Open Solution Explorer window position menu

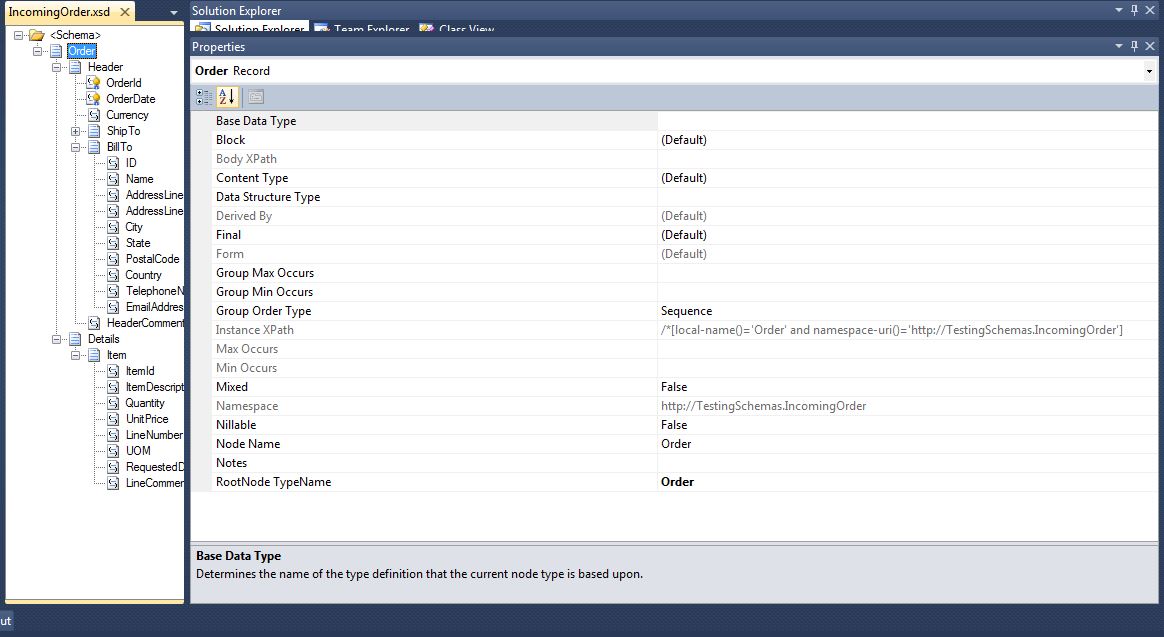tap(1119, 10)
